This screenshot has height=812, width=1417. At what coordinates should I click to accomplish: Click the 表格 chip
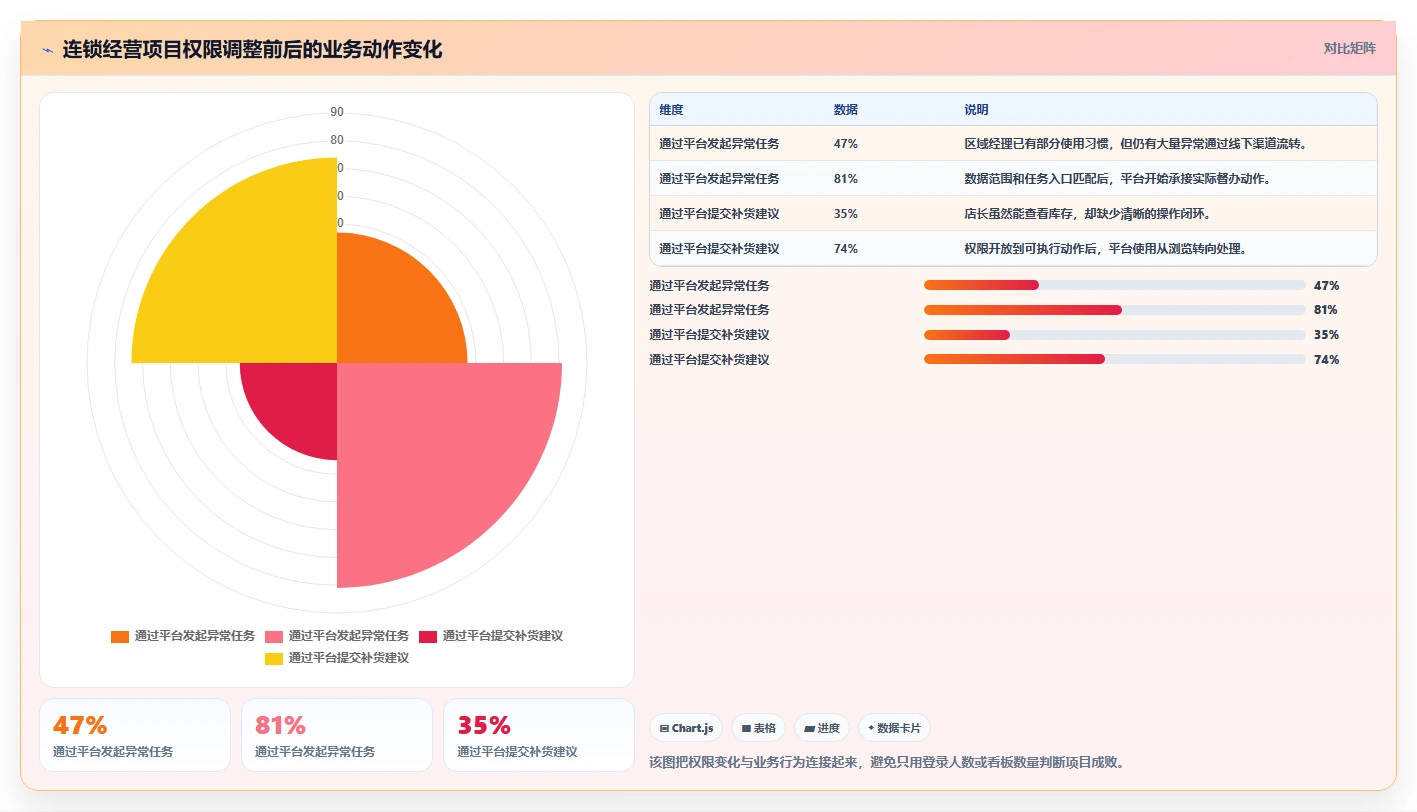coord(759,728)
